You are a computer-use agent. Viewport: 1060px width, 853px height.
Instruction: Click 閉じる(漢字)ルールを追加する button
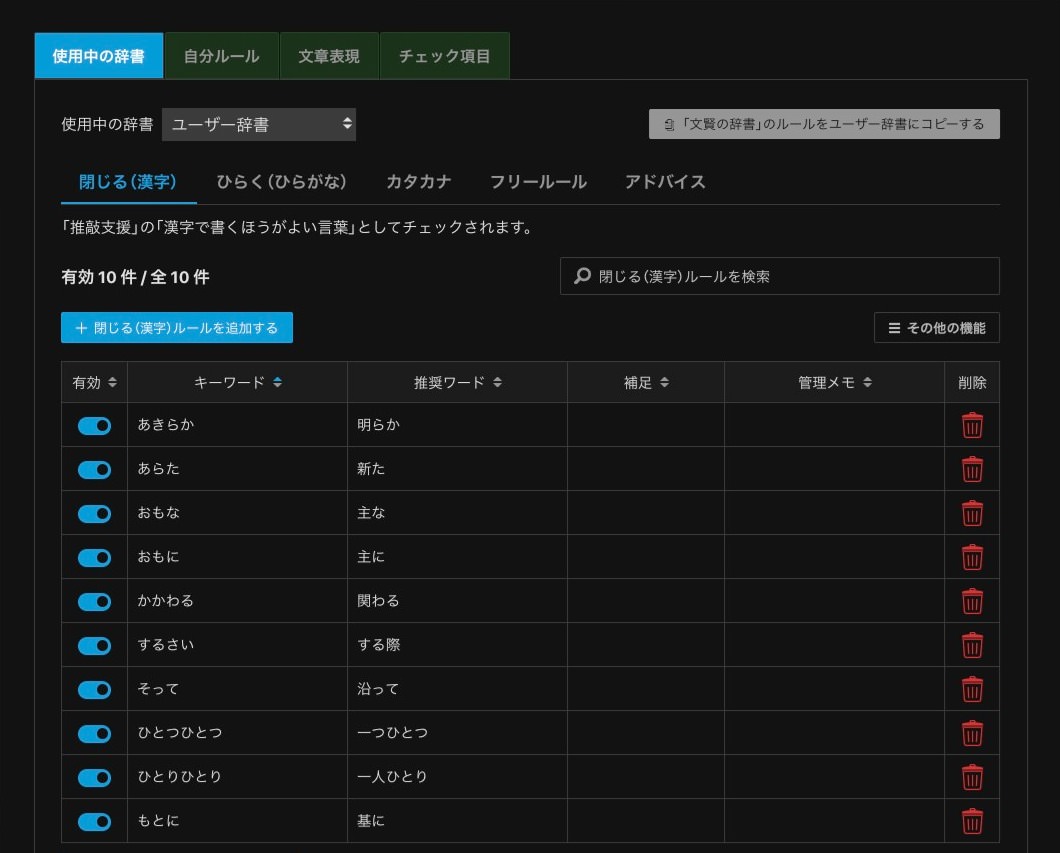176,327
